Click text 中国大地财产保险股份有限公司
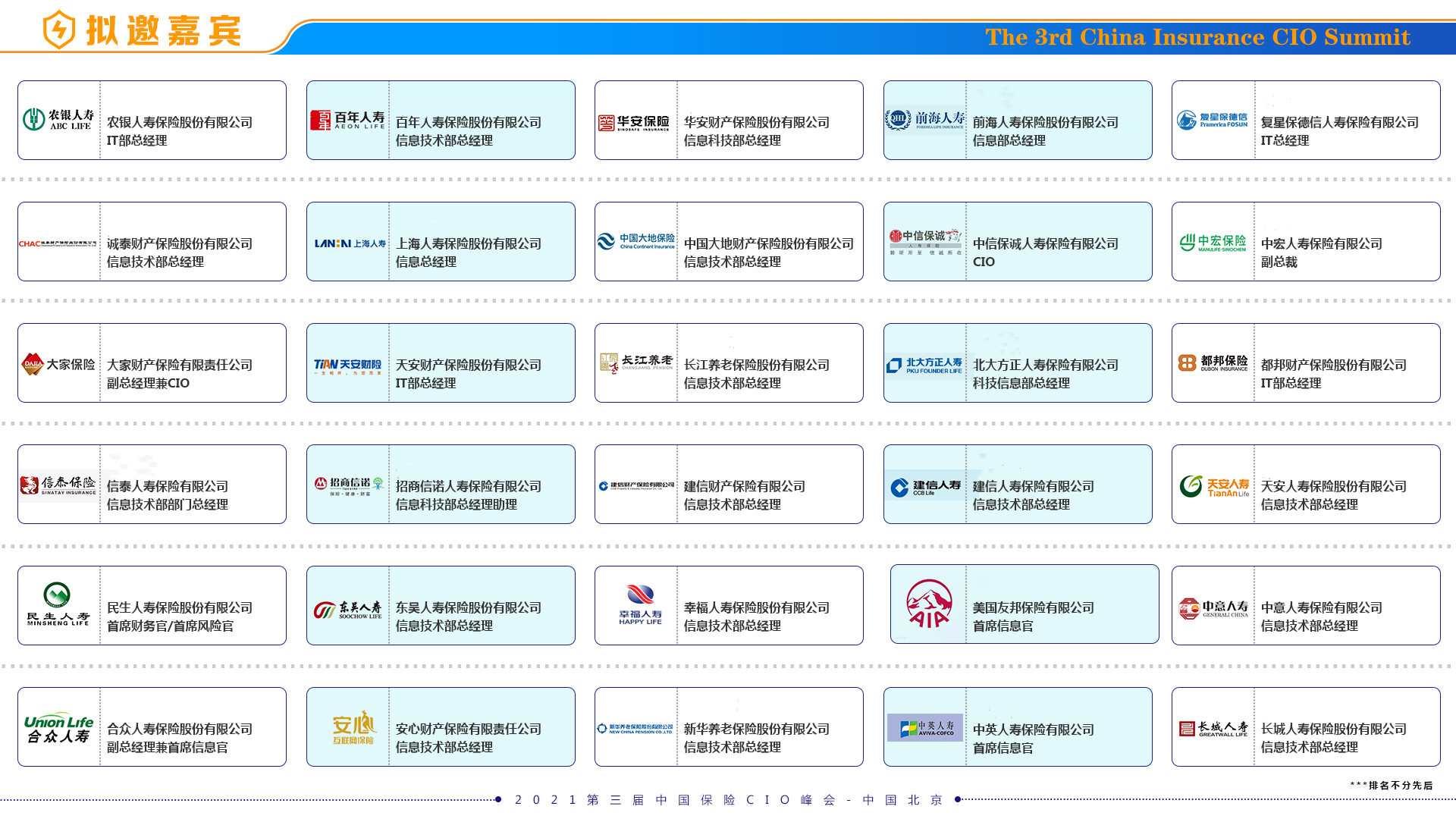 click(769, 243)
